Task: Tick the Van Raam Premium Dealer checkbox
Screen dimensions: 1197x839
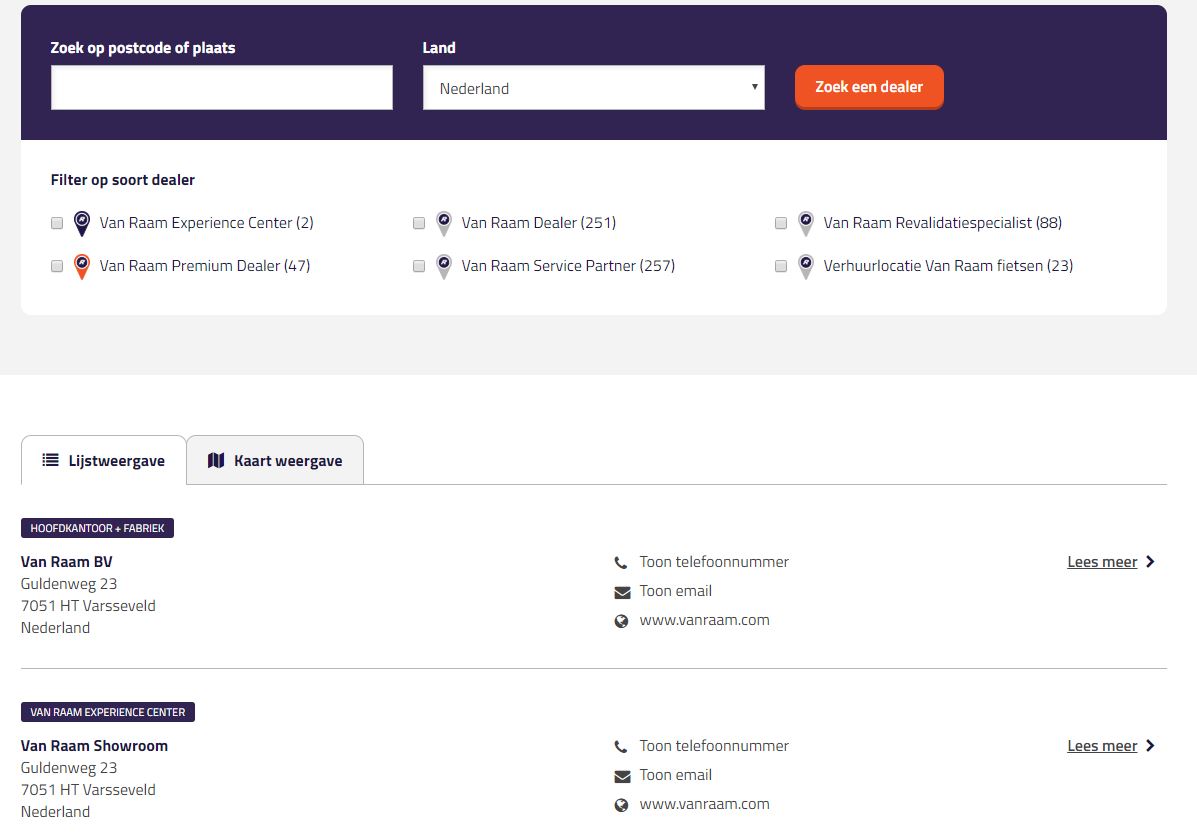Action: (x=56, y=266)
